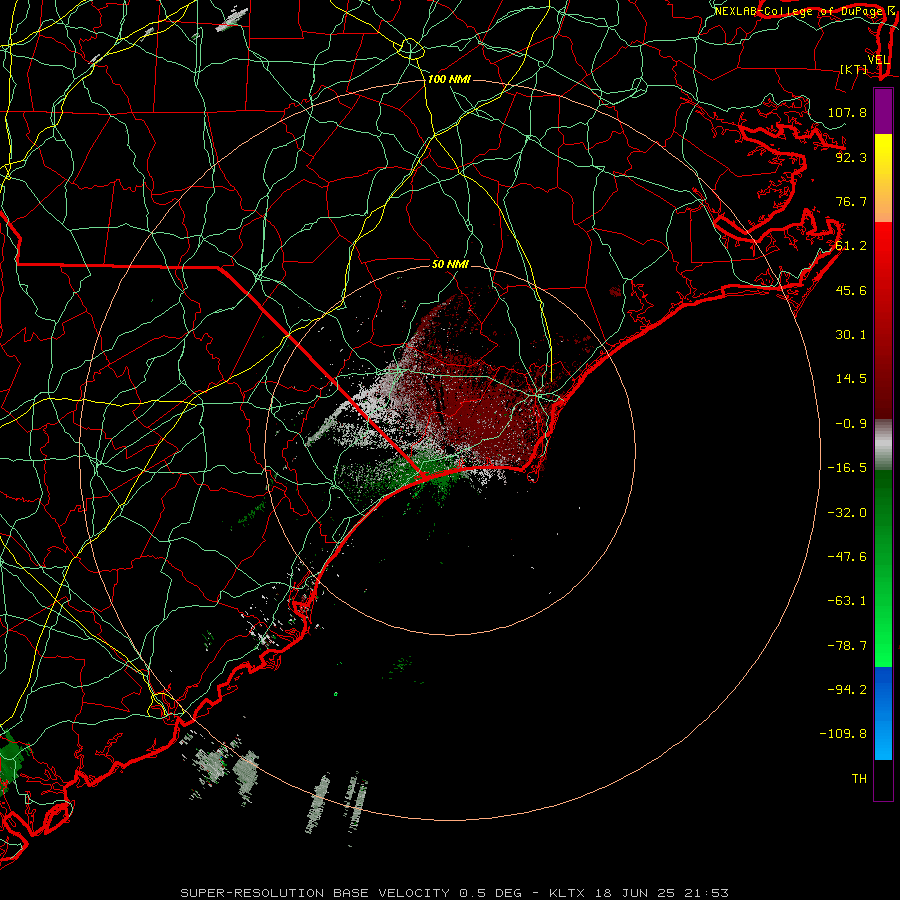Click the -63.1 legend value
This screenshot has height=900, width=900.
(x=847, y=601)
